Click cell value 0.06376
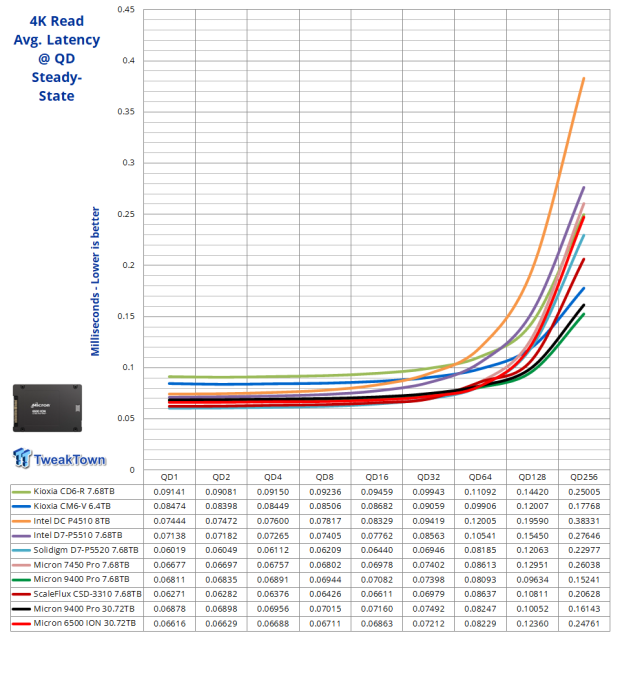The width and height of the screenshot is (620, 682). tap(273, 595)
